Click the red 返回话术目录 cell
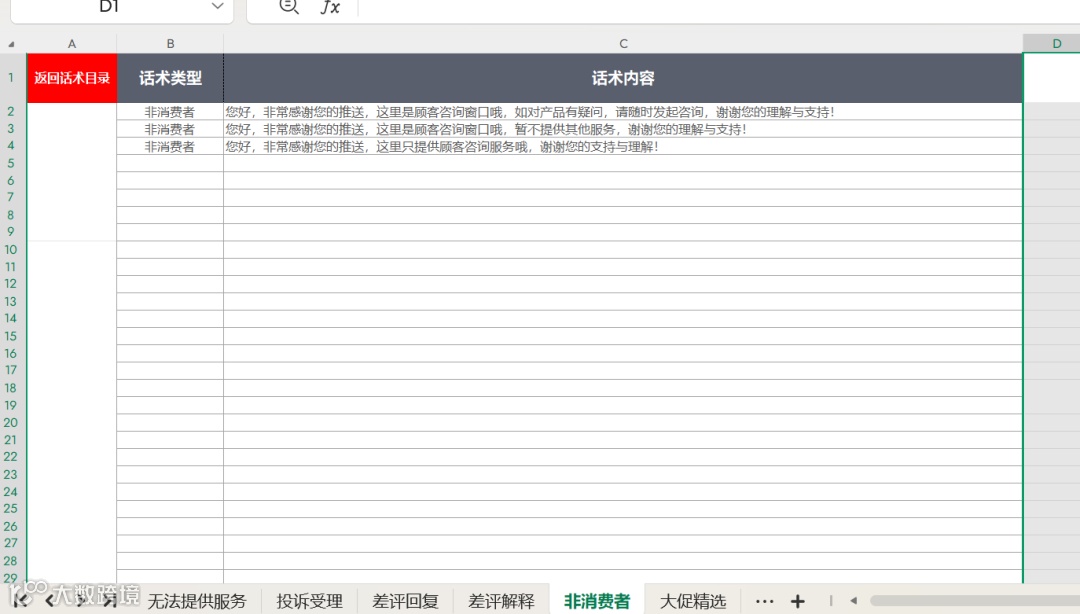 point(72,78)
